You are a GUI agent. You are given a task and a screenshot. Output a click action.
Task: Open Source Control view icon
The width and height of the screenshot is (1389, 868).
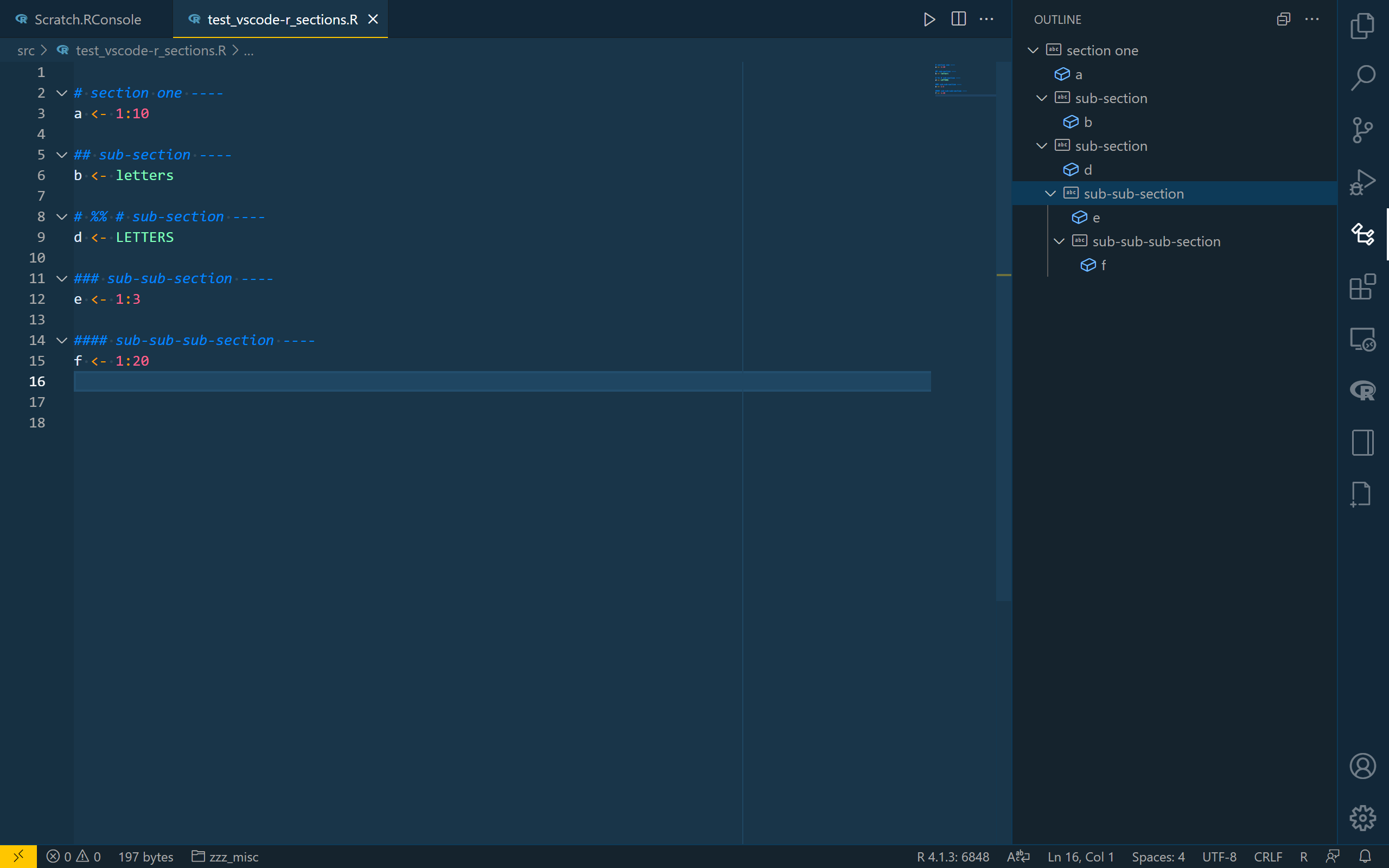1362,130
